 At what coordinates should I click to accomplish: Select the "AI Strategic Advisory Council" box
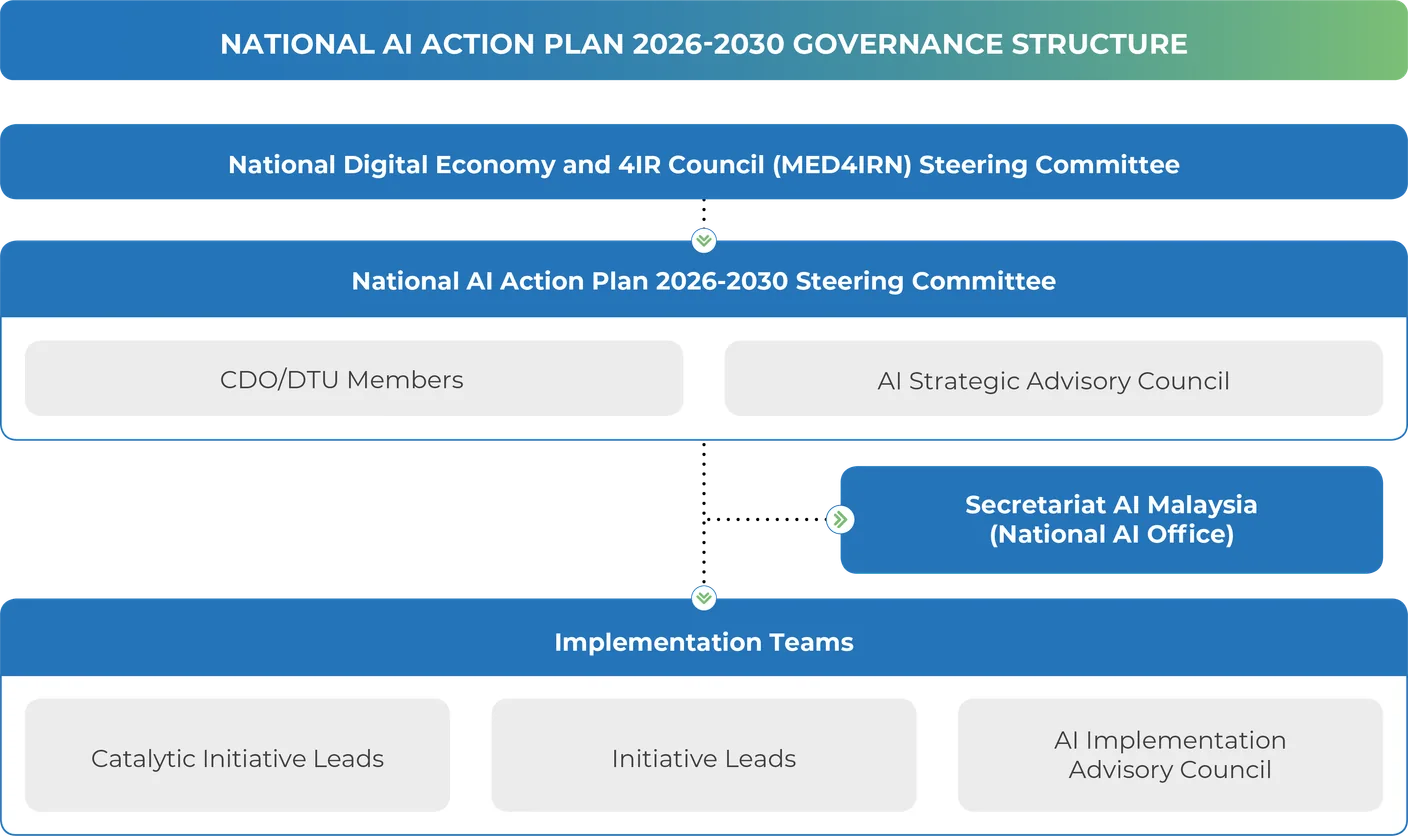[x=1054, y=378]
